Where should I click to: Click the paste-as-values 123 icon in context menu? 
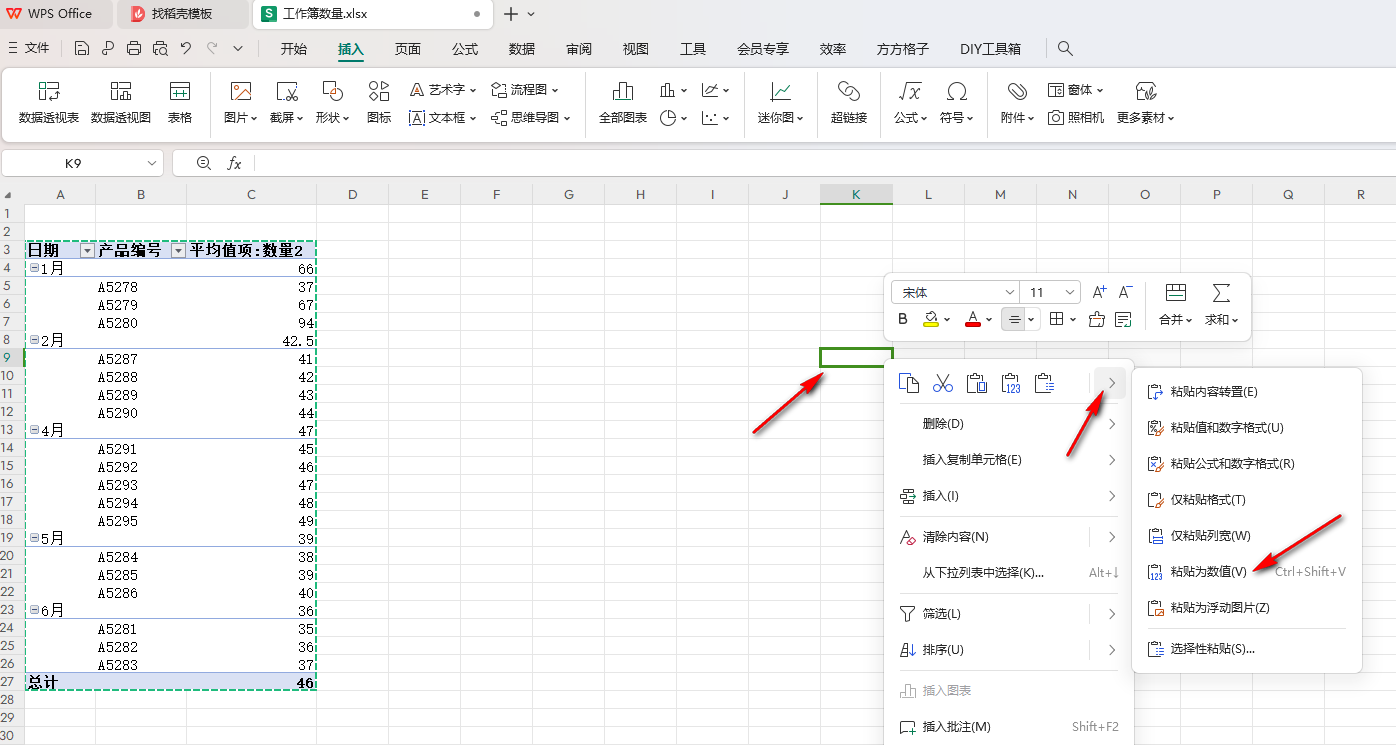tap(1011, 383)
